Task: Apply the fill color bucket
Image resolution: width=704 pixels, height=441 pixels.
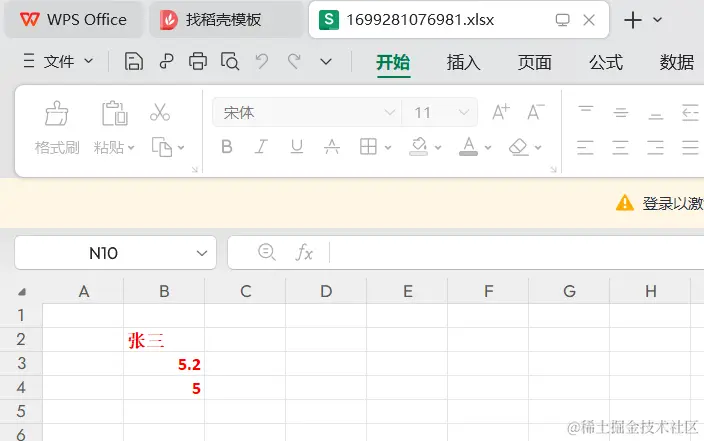Action: pyautogui.click(x=418, y=146)
